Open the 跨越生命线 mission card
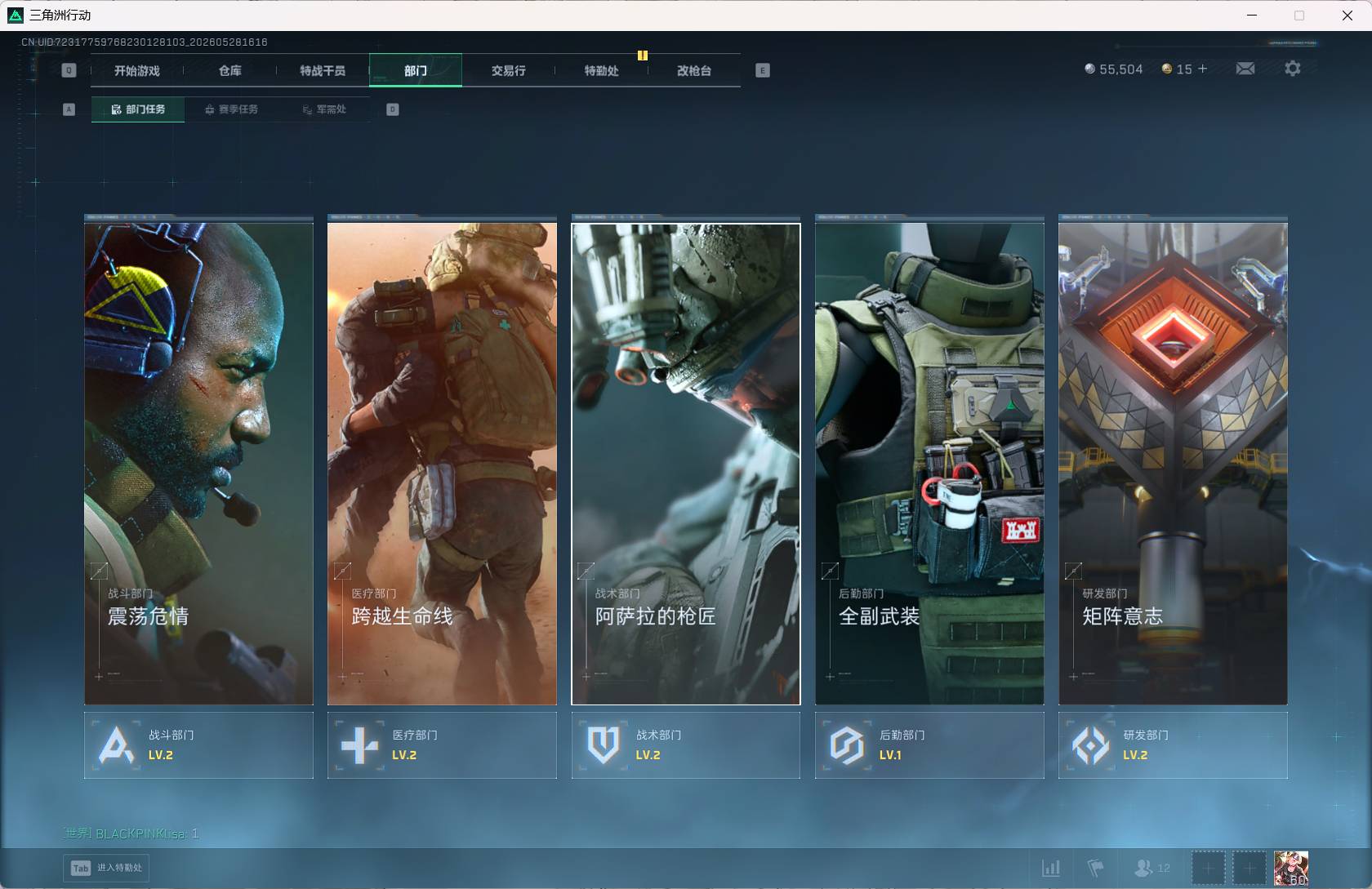Screen dimensions: 1372x889 coord(442,464)
